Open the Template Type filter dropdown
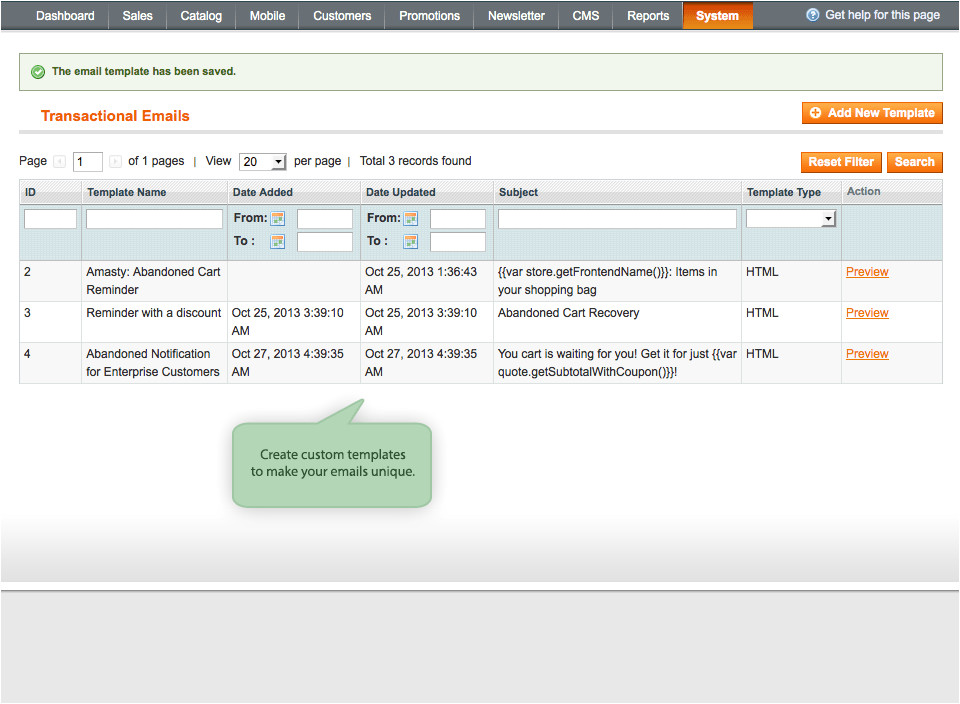The image size is (960, 704). click(x=791, y=219)
